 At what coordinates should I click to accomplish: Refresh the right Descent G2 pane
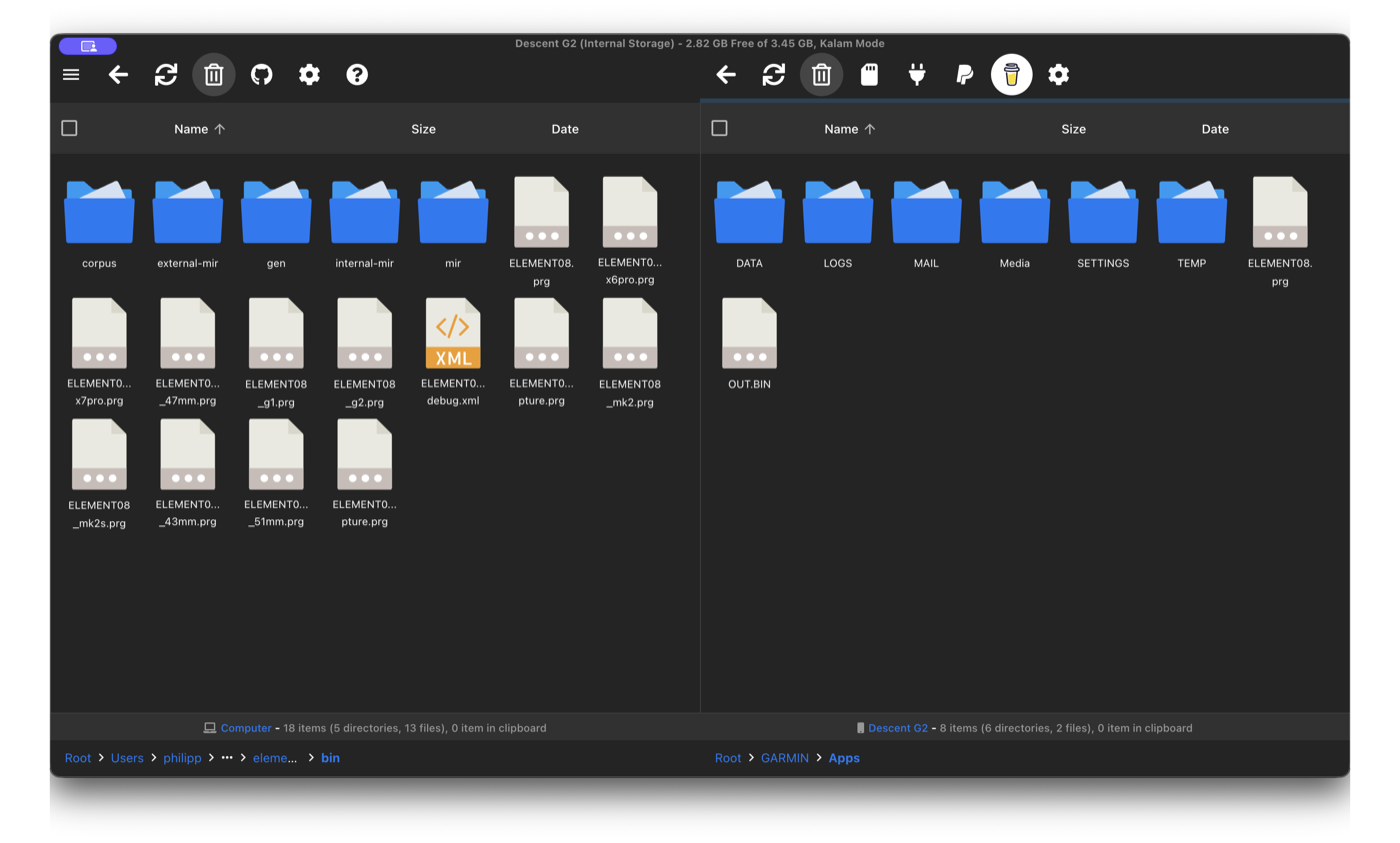tap(774, 75)
